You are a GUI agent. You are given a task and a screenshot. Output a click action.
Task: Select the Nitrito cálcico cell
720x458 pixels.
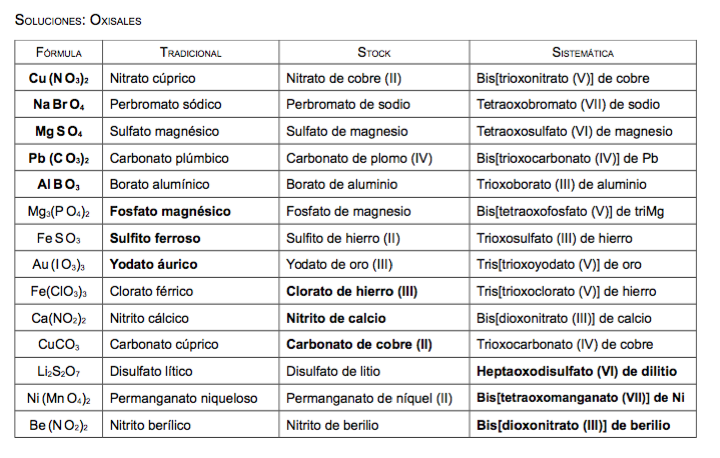tap(191, 317)
